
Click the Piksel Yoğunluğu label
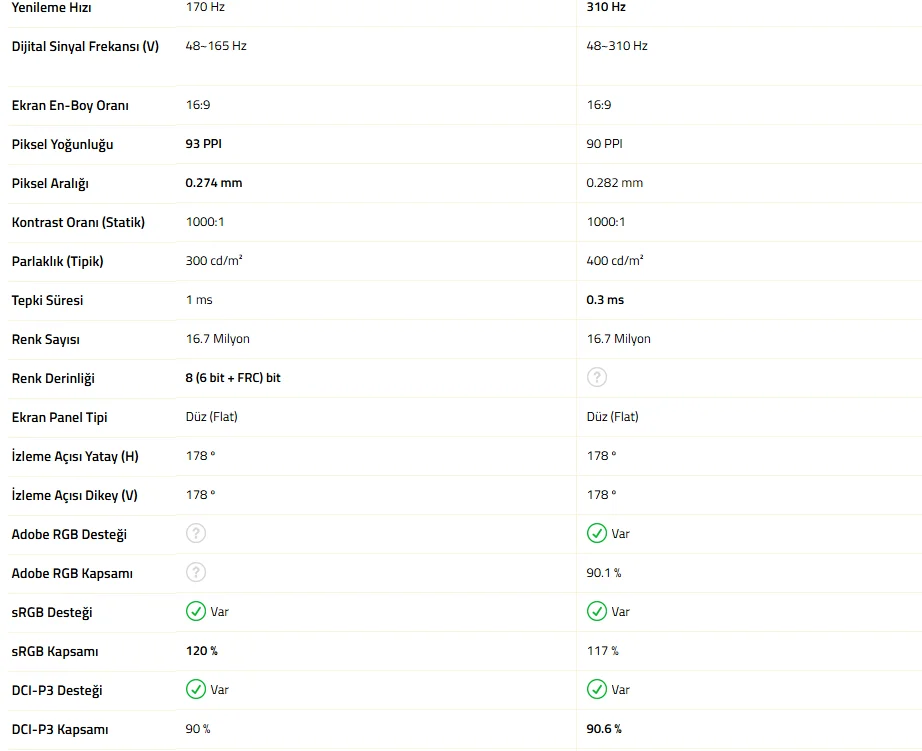tap(62, 144)
